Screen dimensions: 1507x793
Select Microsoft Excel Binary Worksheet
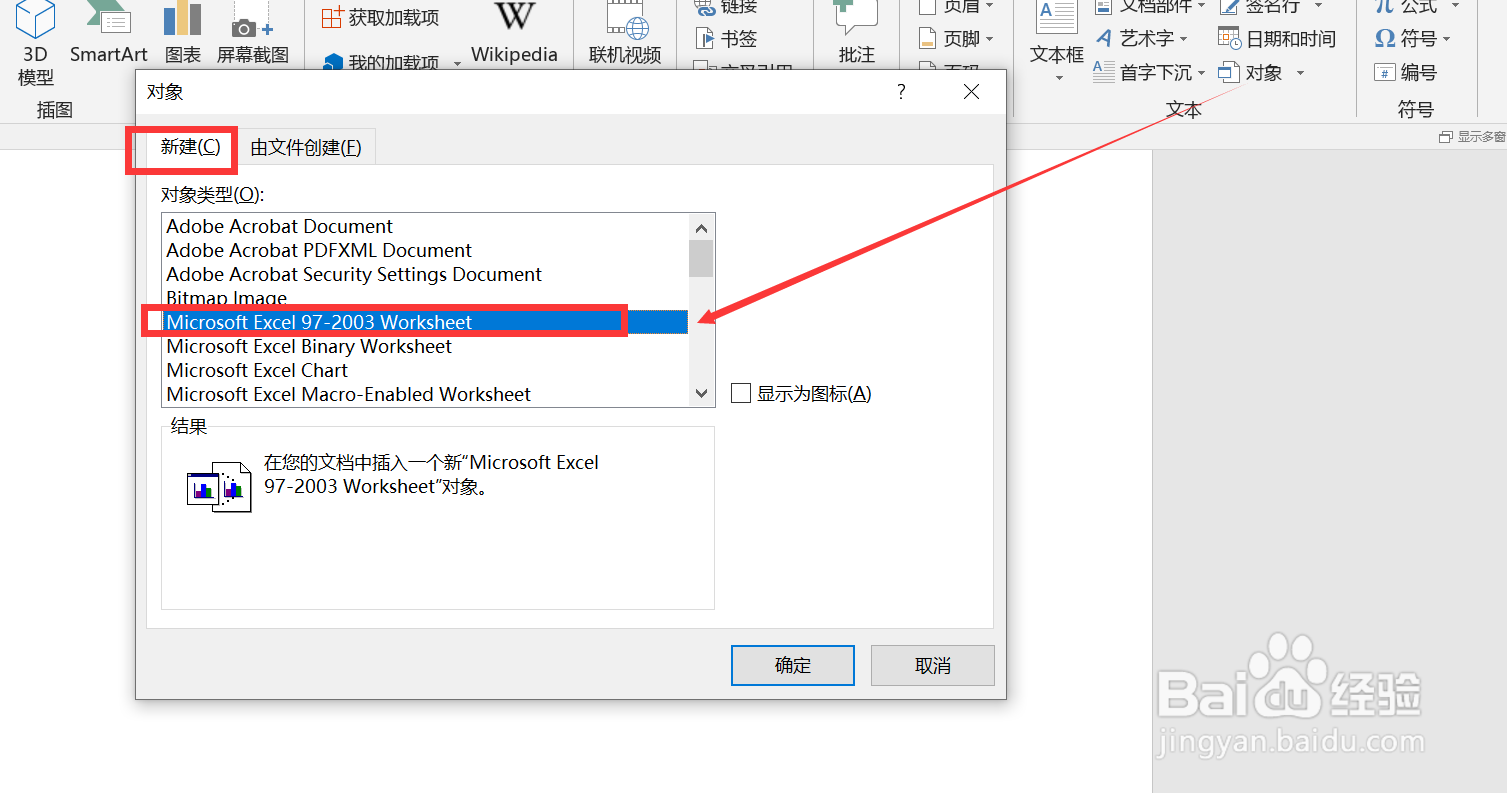(x=425, y=346)
